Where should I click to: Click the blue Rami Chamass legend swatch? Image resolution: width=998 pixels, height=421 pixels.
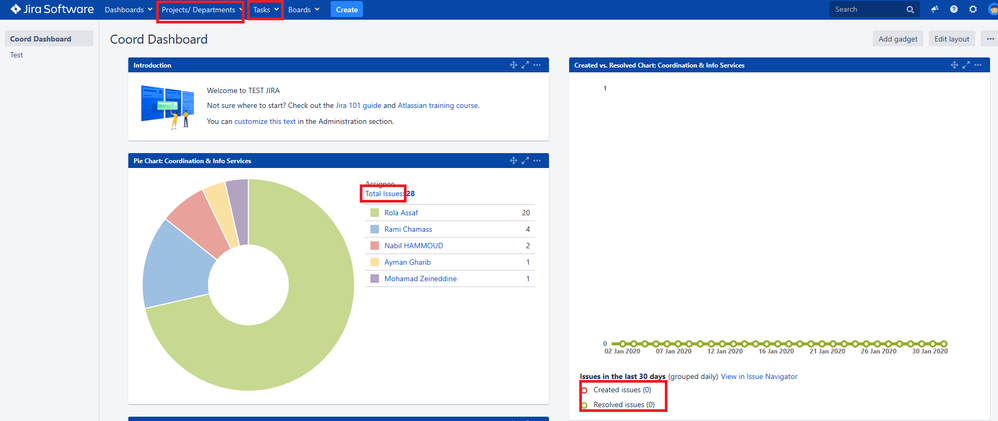pyautogui.click(x=374, y=229)
